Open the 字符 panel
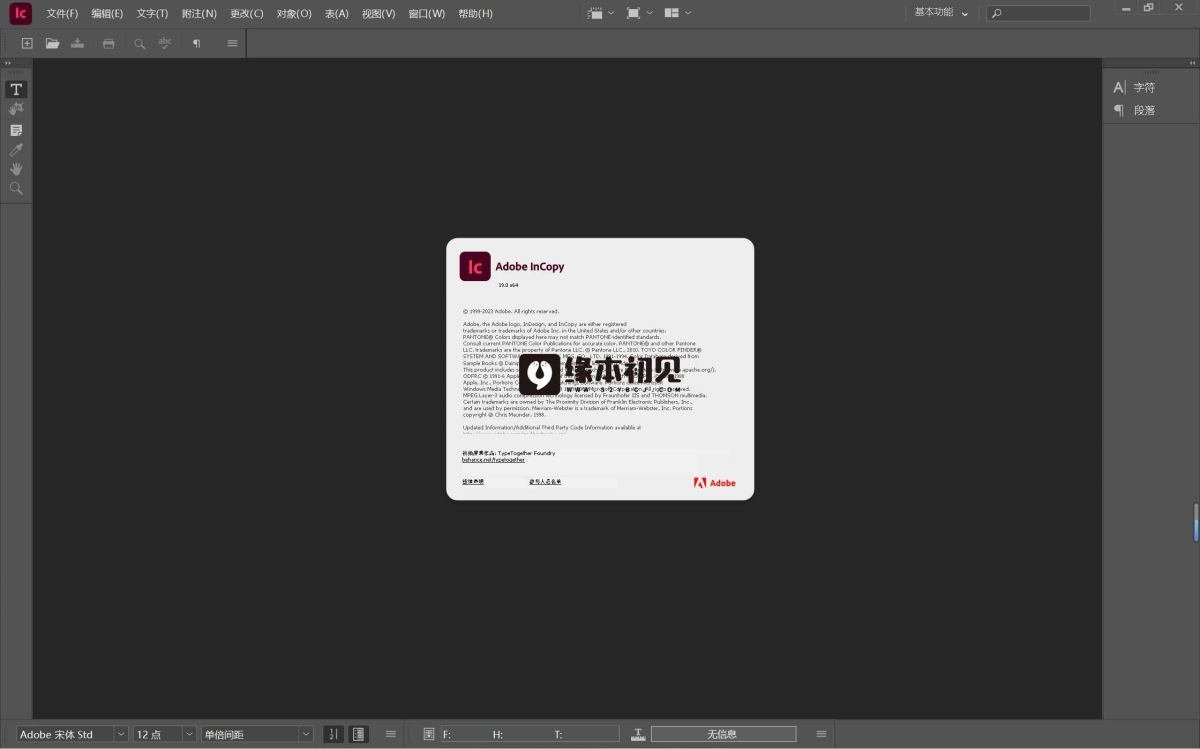 coord(1136,88)
